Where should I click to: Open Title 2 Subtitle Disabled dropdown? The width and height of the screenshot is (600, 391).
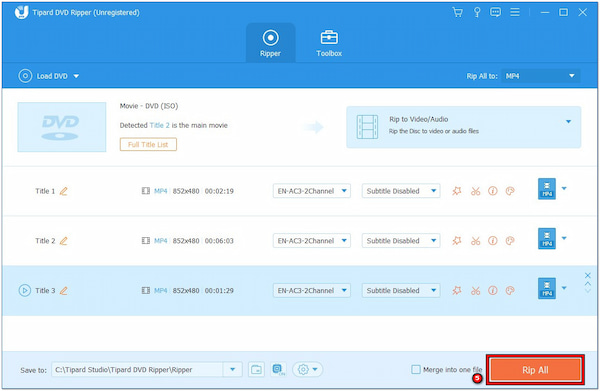tap(401, 241)
